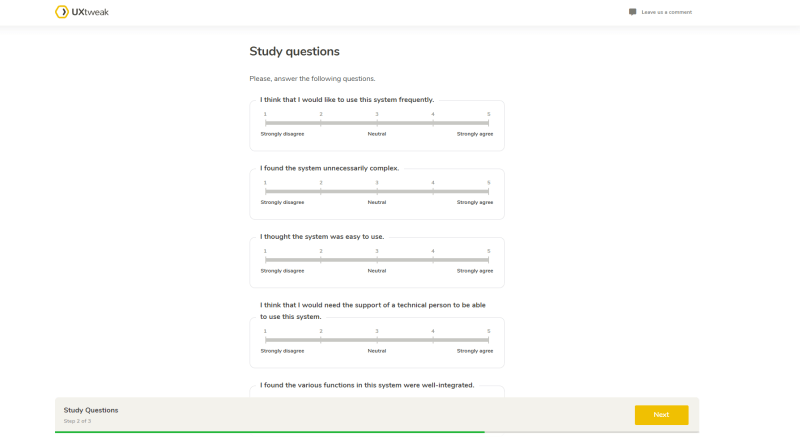Open the Leave us a comment link
The image size is (800, 438).
point(666,12)
